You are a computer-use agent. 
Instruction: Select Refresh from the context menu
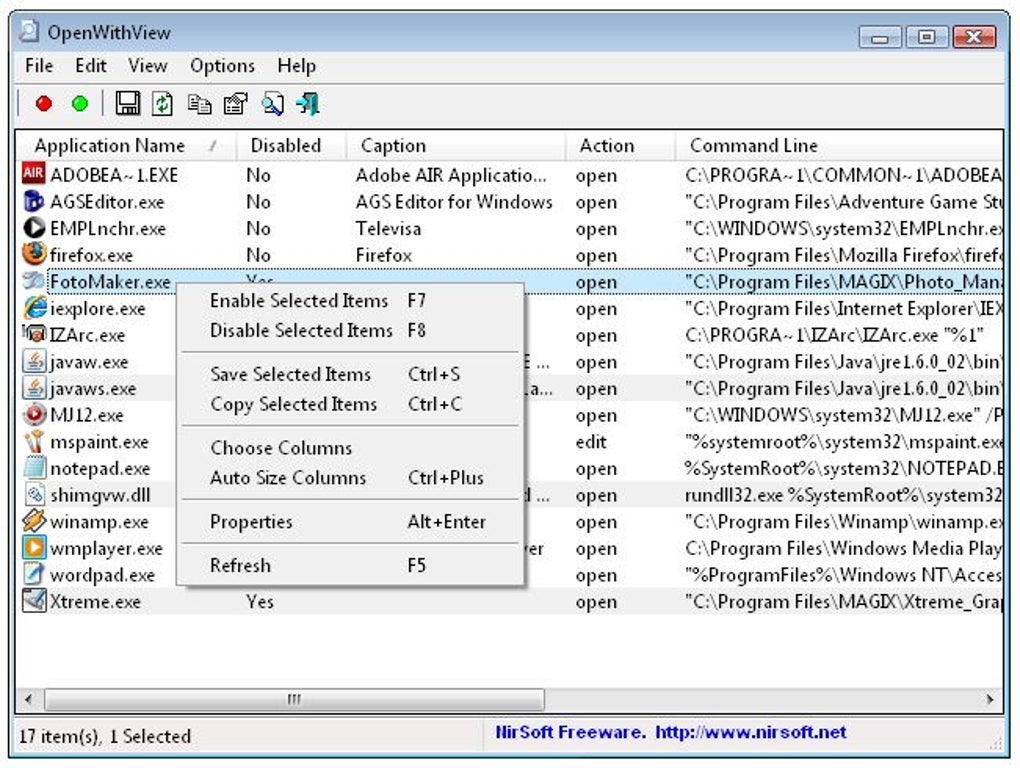(x=350, y=565)
